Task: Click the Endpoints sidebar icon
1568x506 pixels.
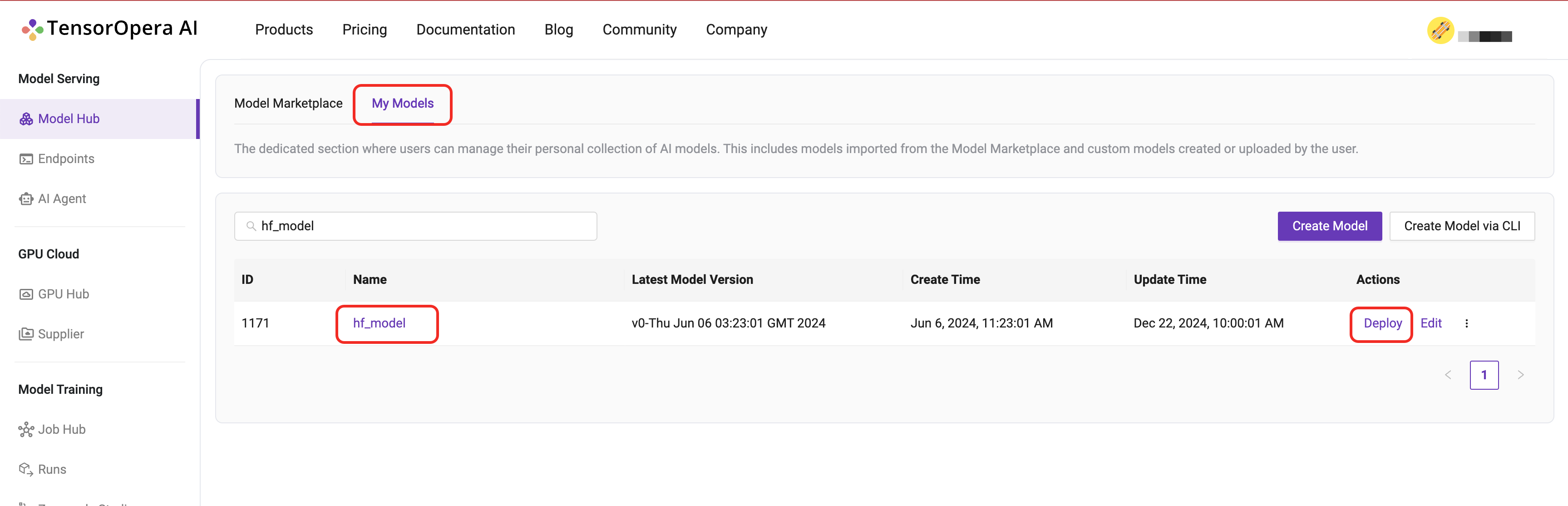Action: point(27,158)
